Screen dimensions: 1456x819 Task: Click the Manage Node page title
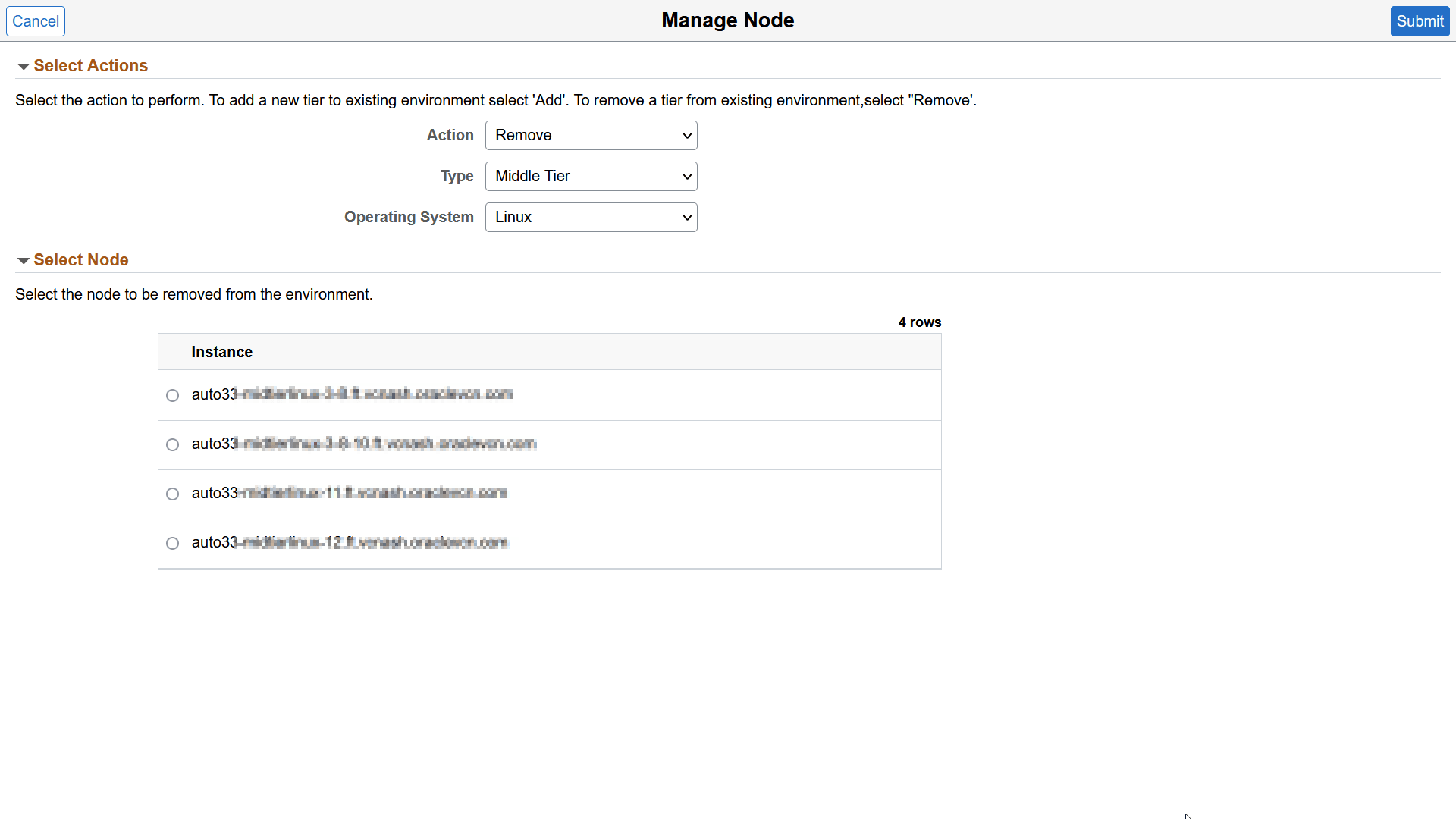tap(727, 20)
